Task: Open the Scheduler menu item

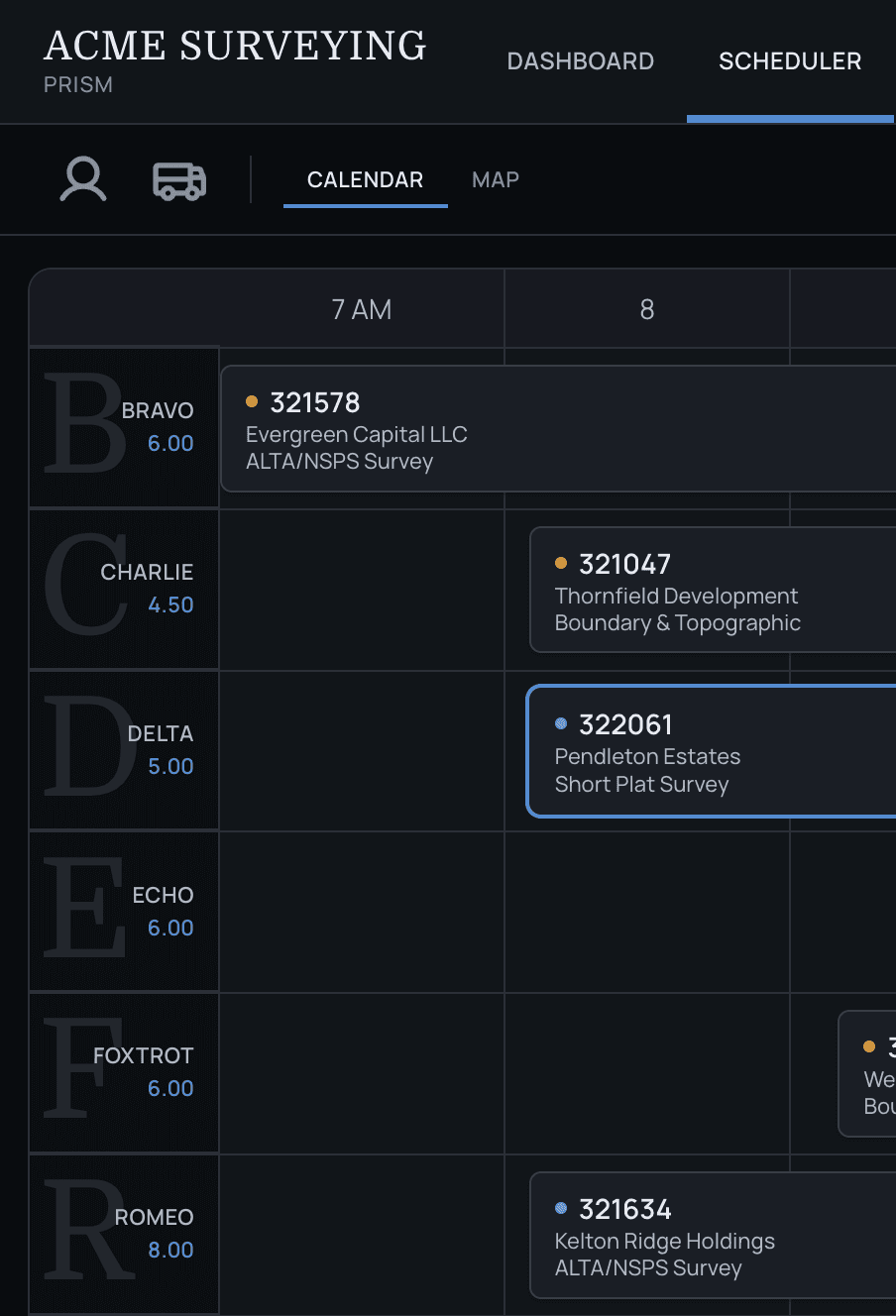Action: pos(790,61)
